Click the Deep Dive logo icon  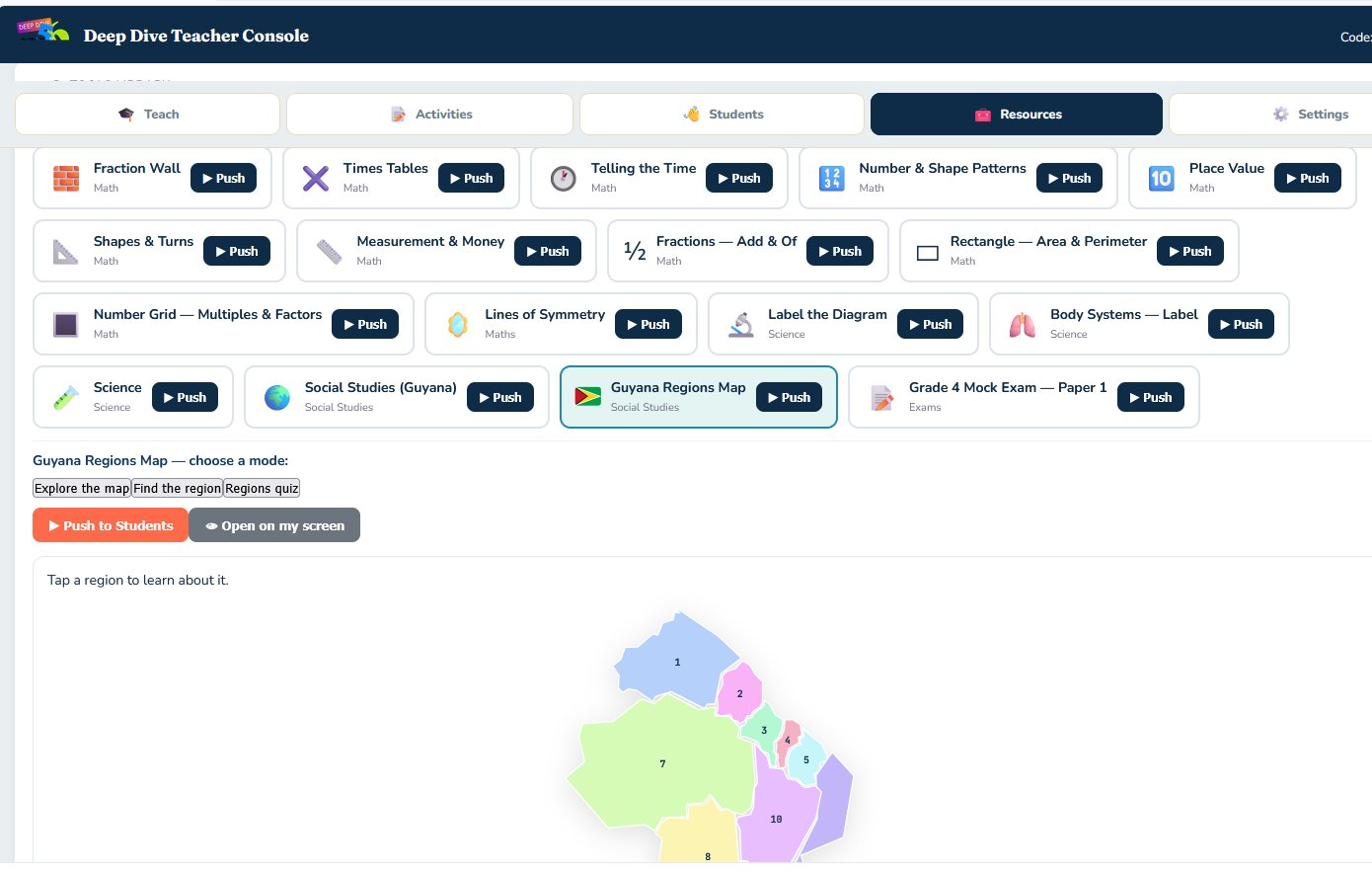click(x=44, y=31)
